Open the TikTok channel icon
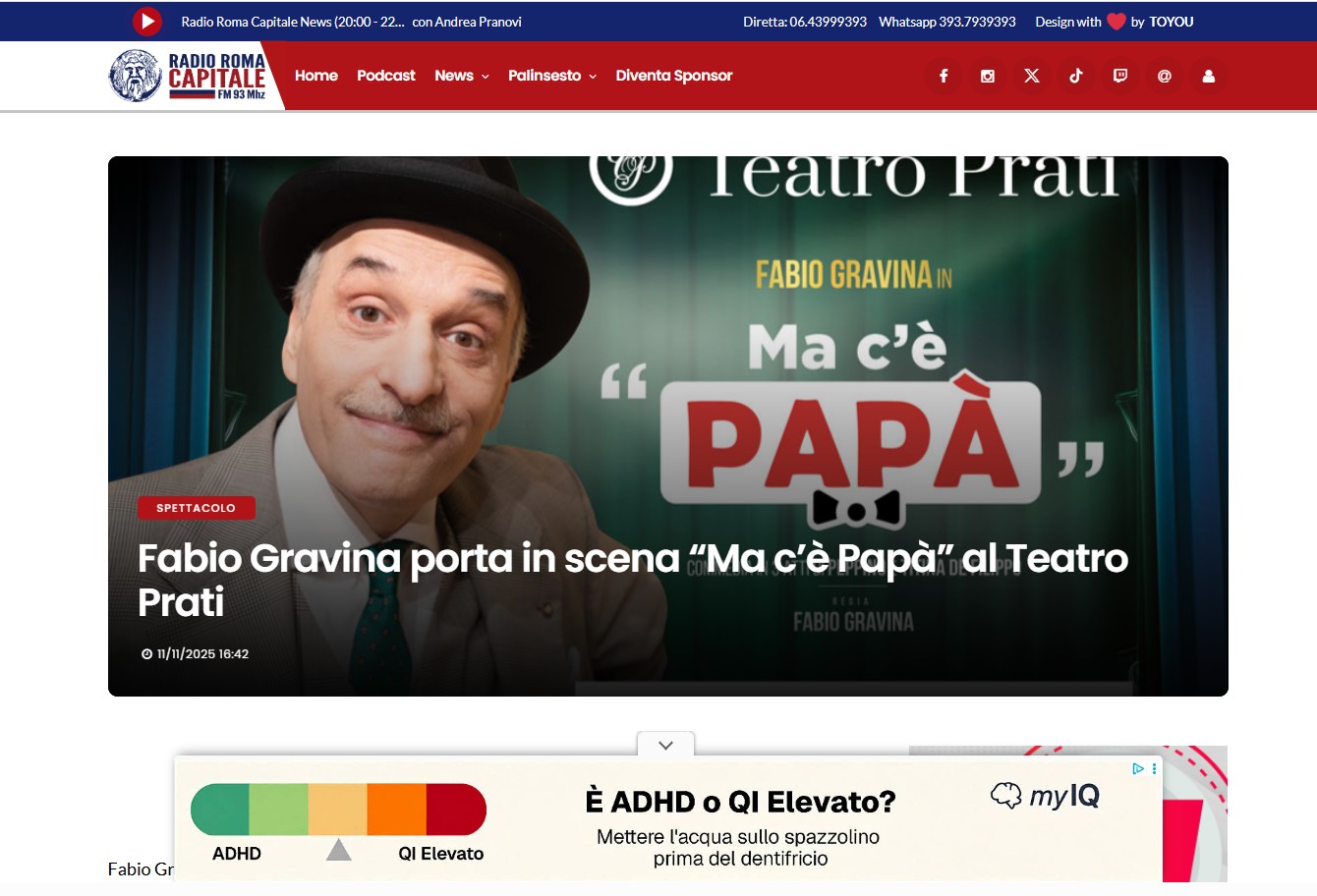1317x896 pixels. click(1075, 76)
